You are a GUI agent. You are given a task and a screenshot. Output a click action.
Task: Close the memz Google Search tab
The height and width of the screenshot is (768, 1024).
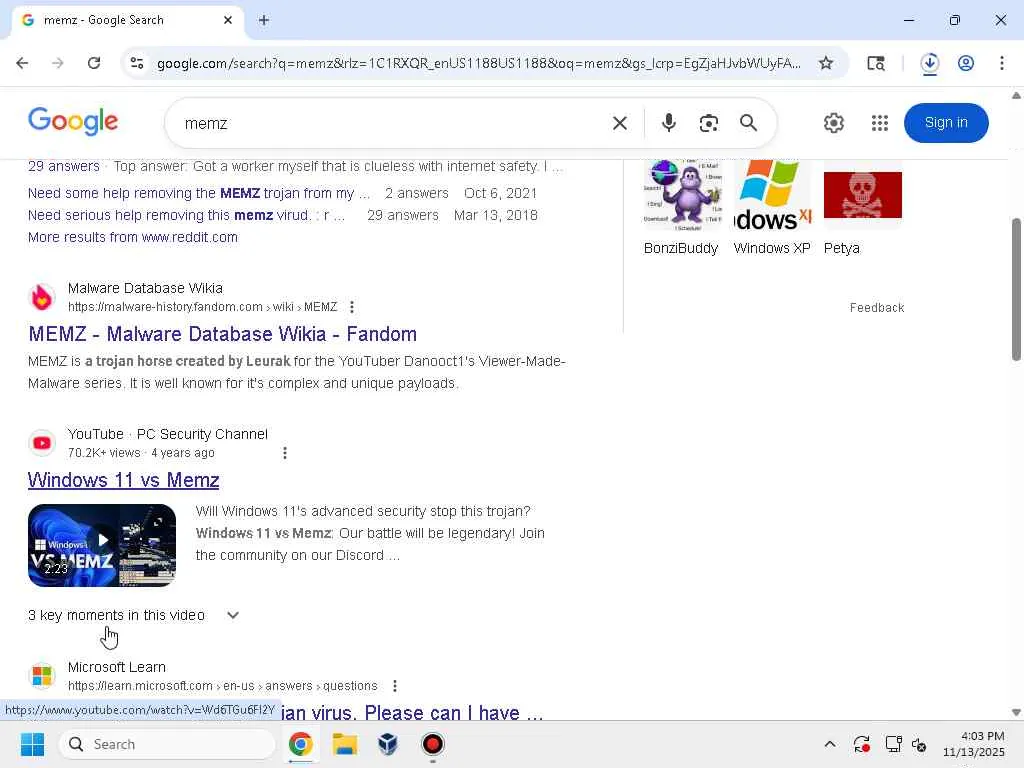pyautogui.click(x=228, y=20)
